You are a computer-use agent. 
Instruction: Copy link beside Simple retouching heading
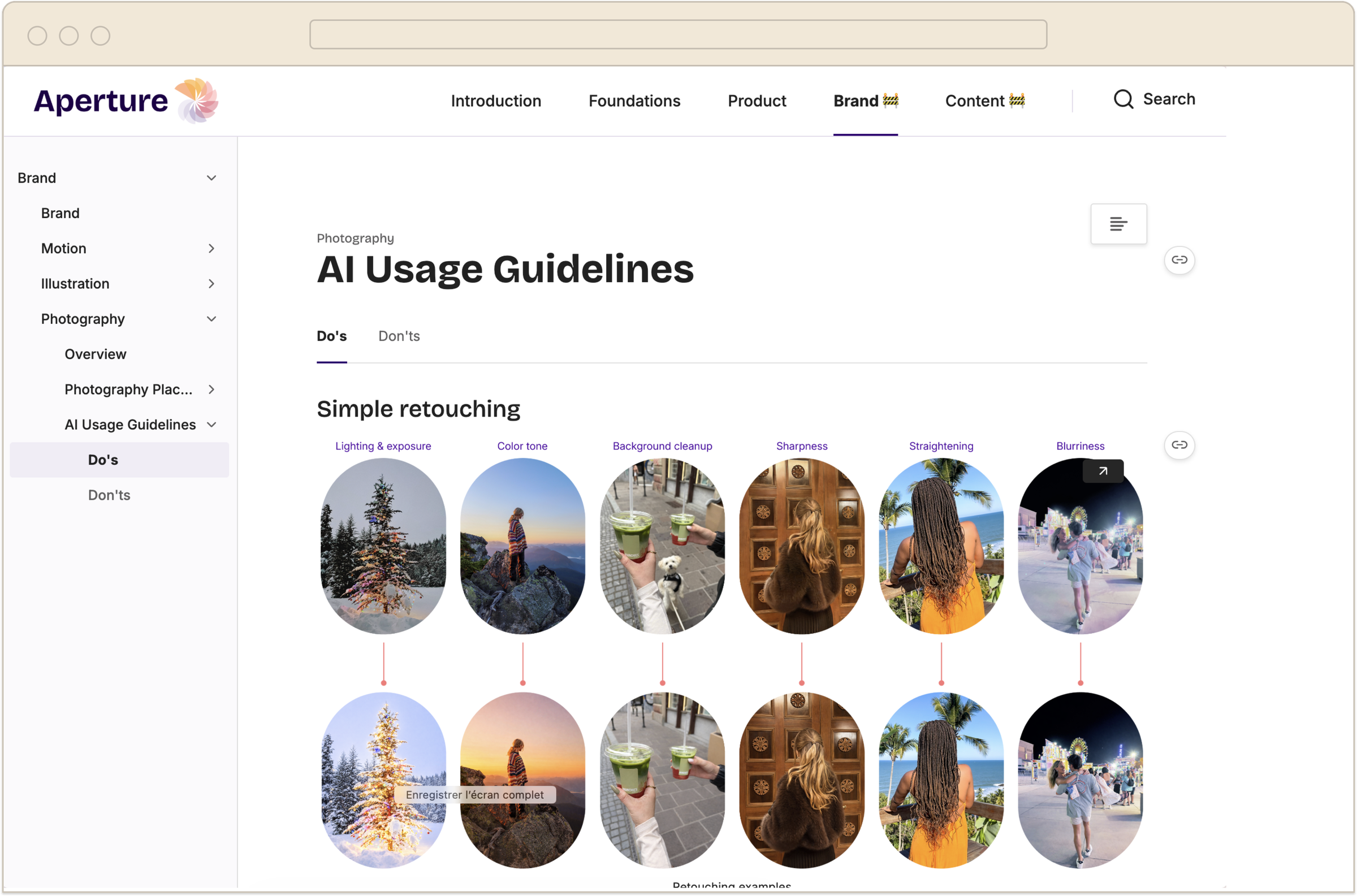pos(1179,445)
